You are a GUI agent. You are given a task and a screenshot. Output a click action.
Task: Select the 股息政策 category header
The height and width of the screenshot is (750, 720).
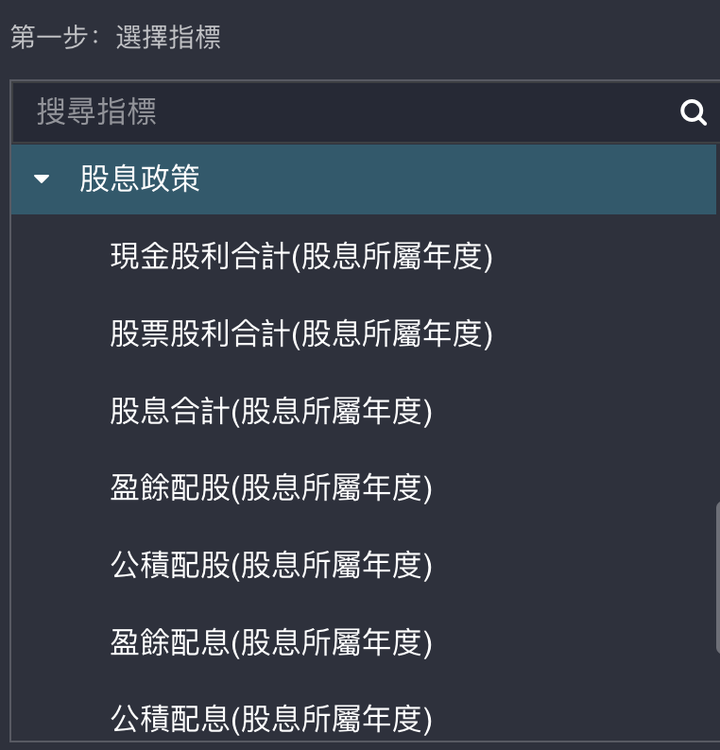364,179
